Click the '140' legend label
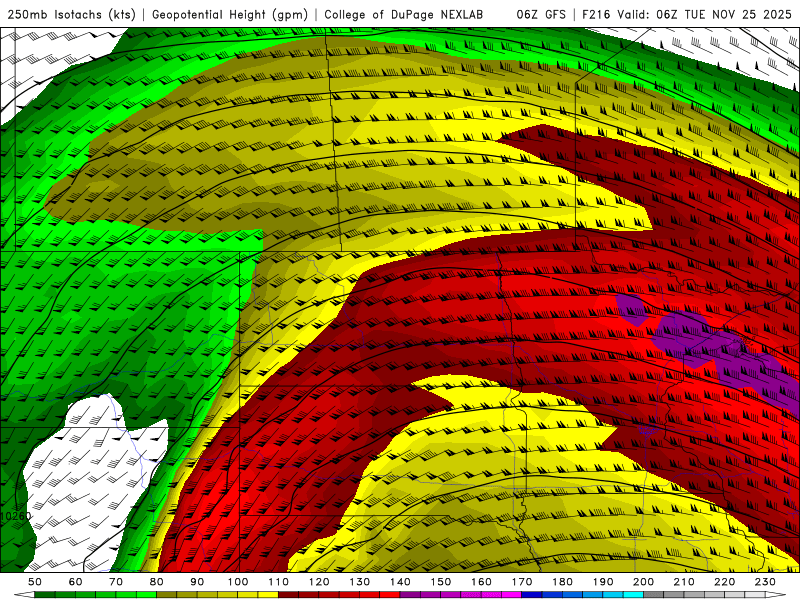800x600 pixels. [400, 582]
